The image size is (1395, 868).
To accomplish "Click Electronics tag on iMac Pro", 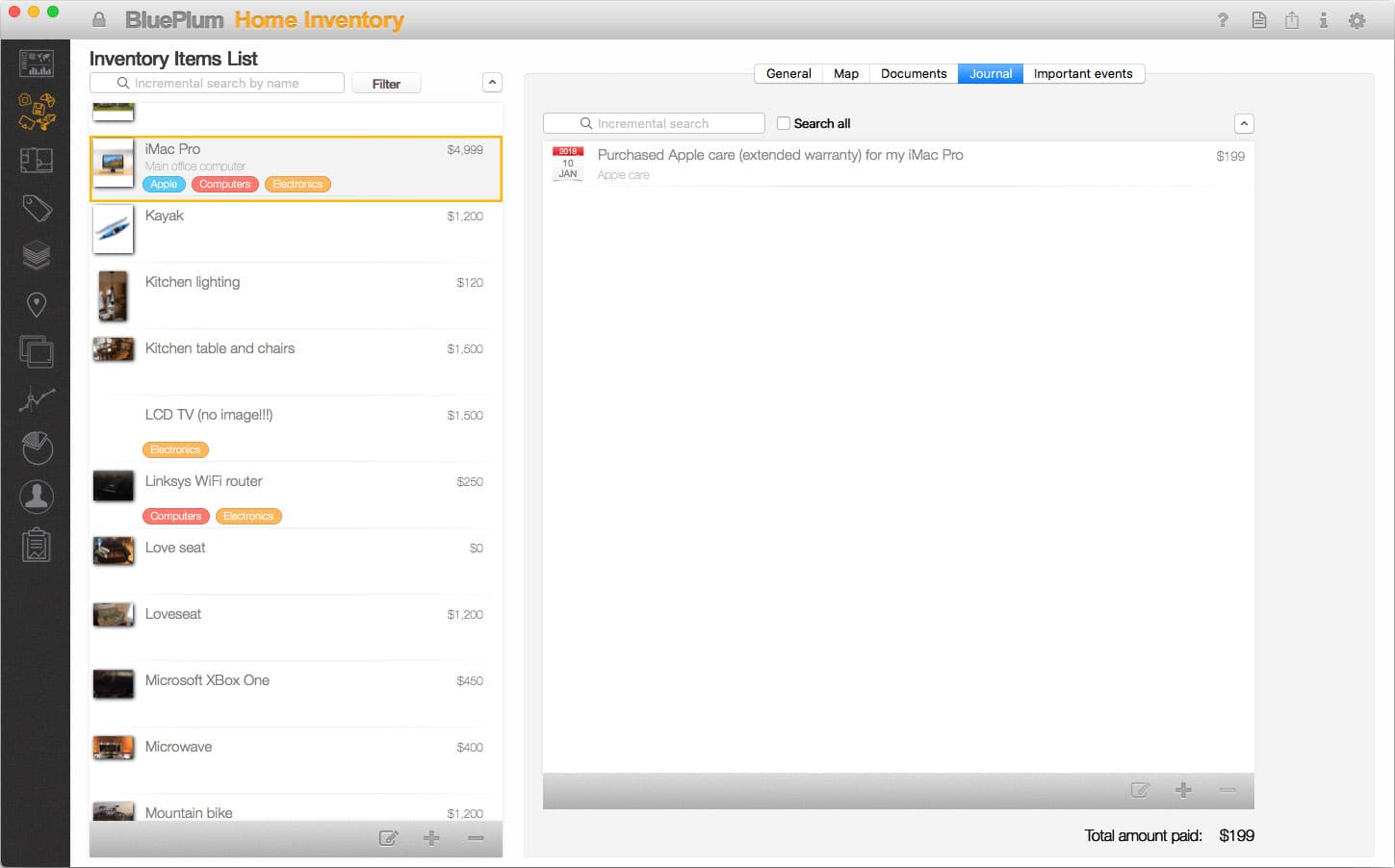I will 297,184.
